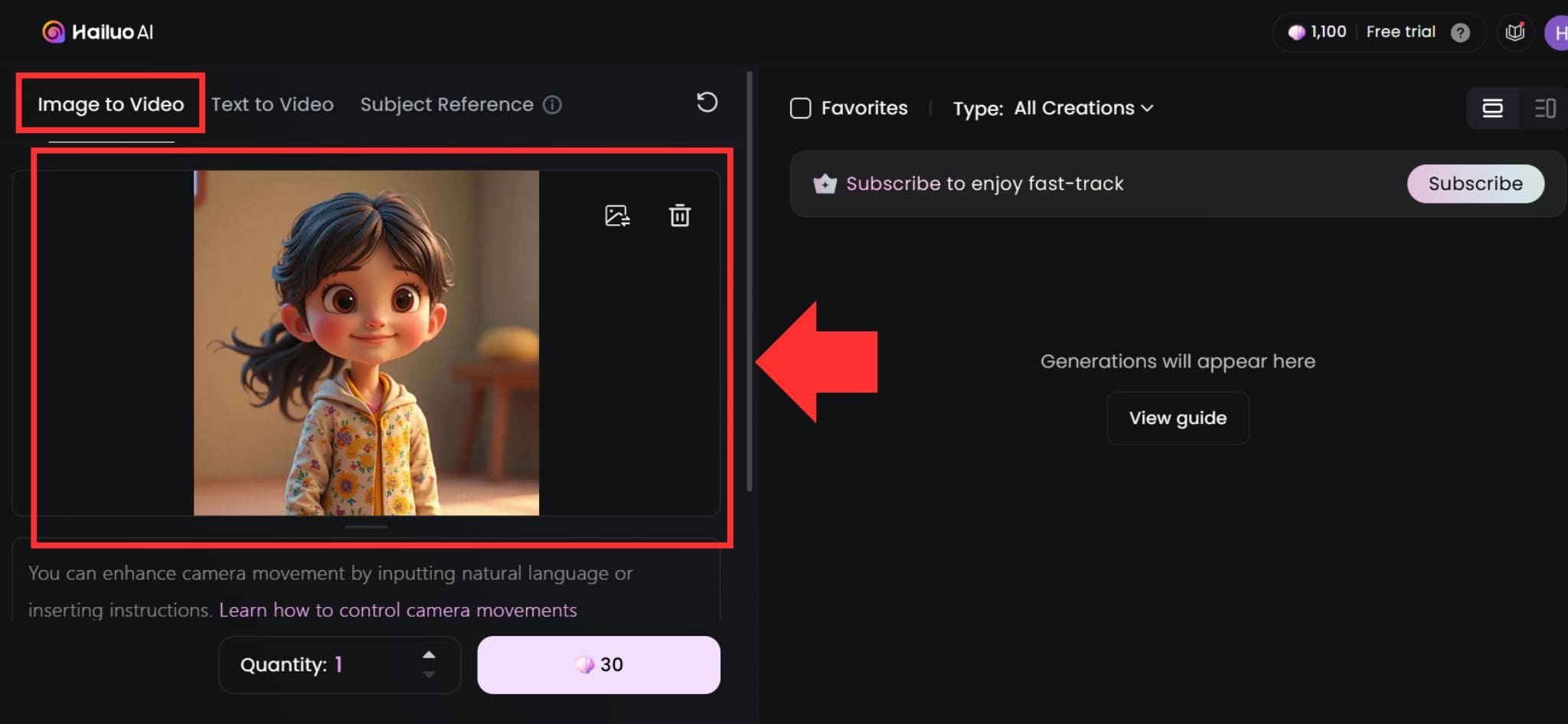This screenshot has width=1568, height=724.
Task: Click the replace image icon on the uploaded image
Action: pyautogui.click(x=617, y=216)
